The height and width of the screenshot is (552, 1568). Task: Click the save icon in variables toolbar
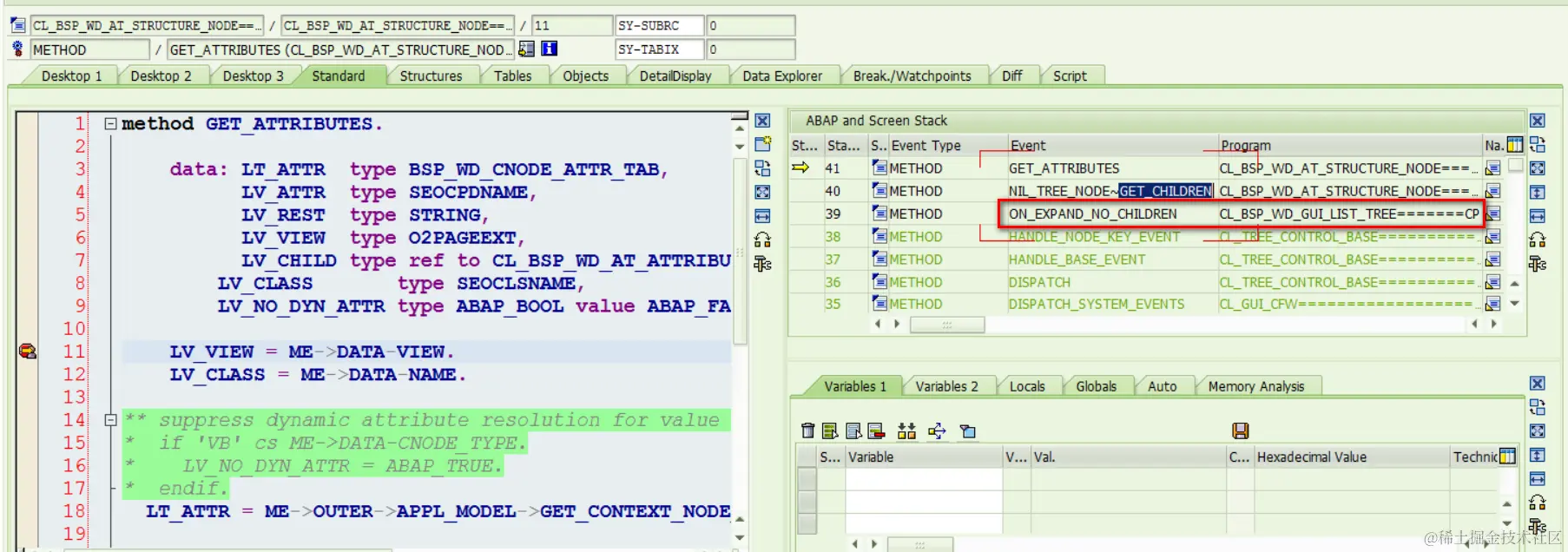point(1241,430)
